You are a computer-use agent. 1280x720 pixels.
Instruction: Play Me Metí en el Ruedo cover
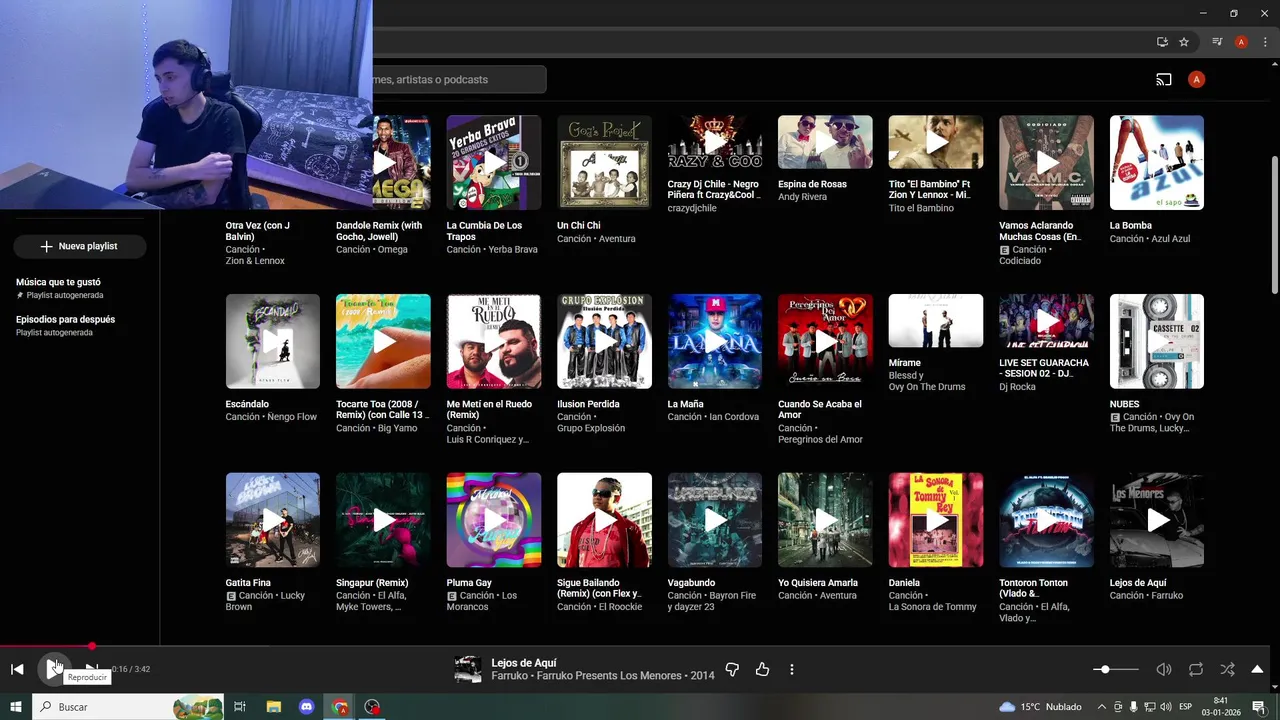(494, 341)
